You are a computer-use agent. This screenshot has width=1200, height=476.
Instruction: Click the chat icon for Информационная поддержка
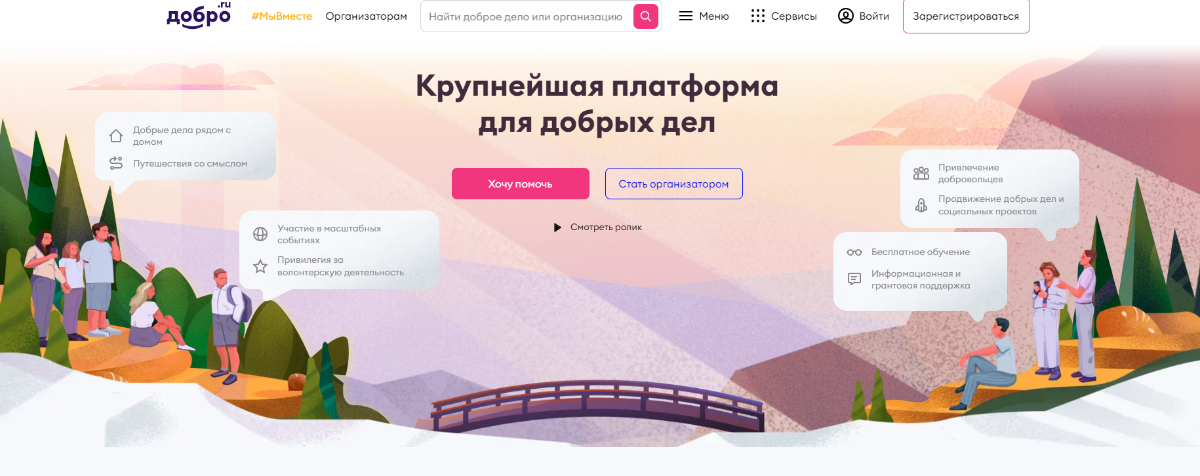(854, 279)
